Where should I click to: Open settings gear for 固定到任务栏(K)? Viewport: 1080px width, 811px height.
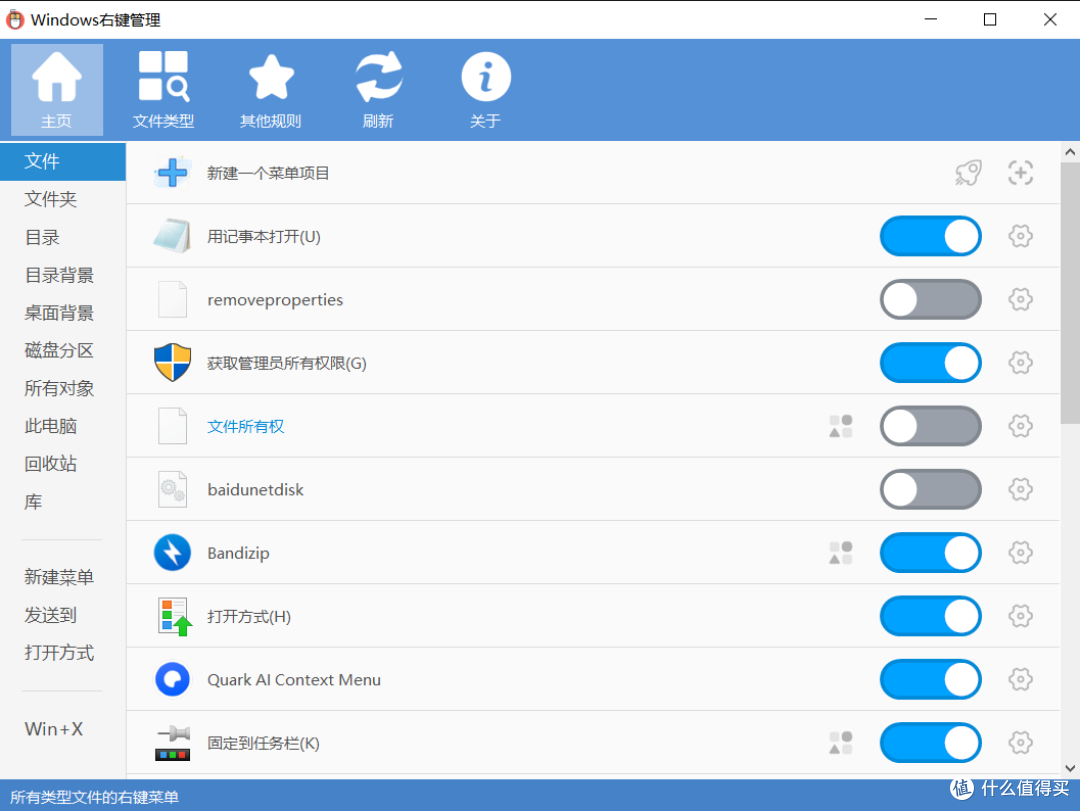coord(1020,743)
